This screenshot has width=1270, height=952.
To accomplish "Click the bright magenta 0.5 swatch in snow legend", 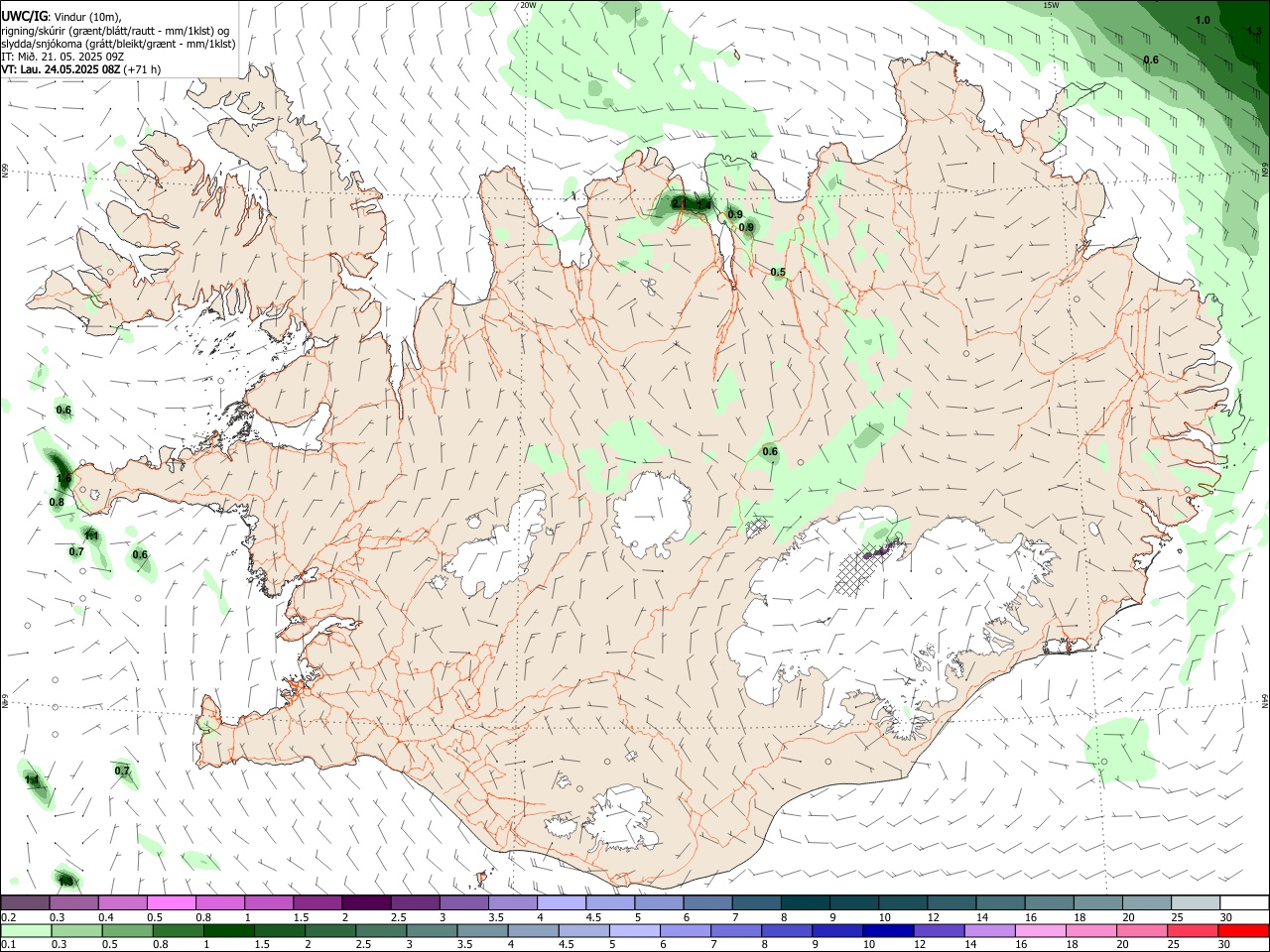I will point(171,903).
